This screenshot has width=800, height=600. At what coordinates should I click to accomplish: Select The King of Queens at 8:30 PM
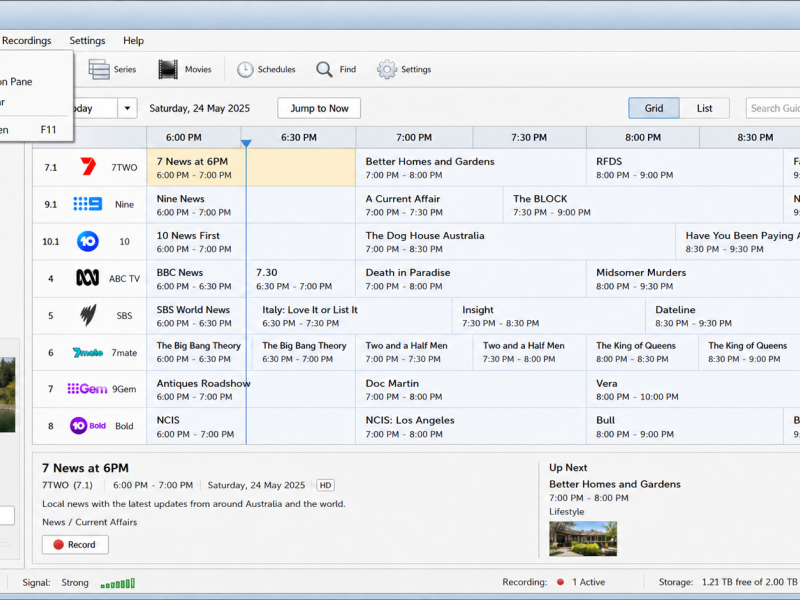[749, 353]
